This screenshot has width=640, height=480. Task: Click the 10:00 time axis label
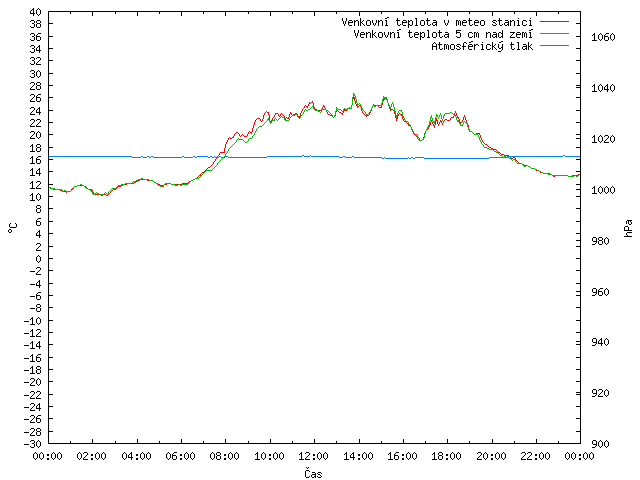[x=270, y=456]
